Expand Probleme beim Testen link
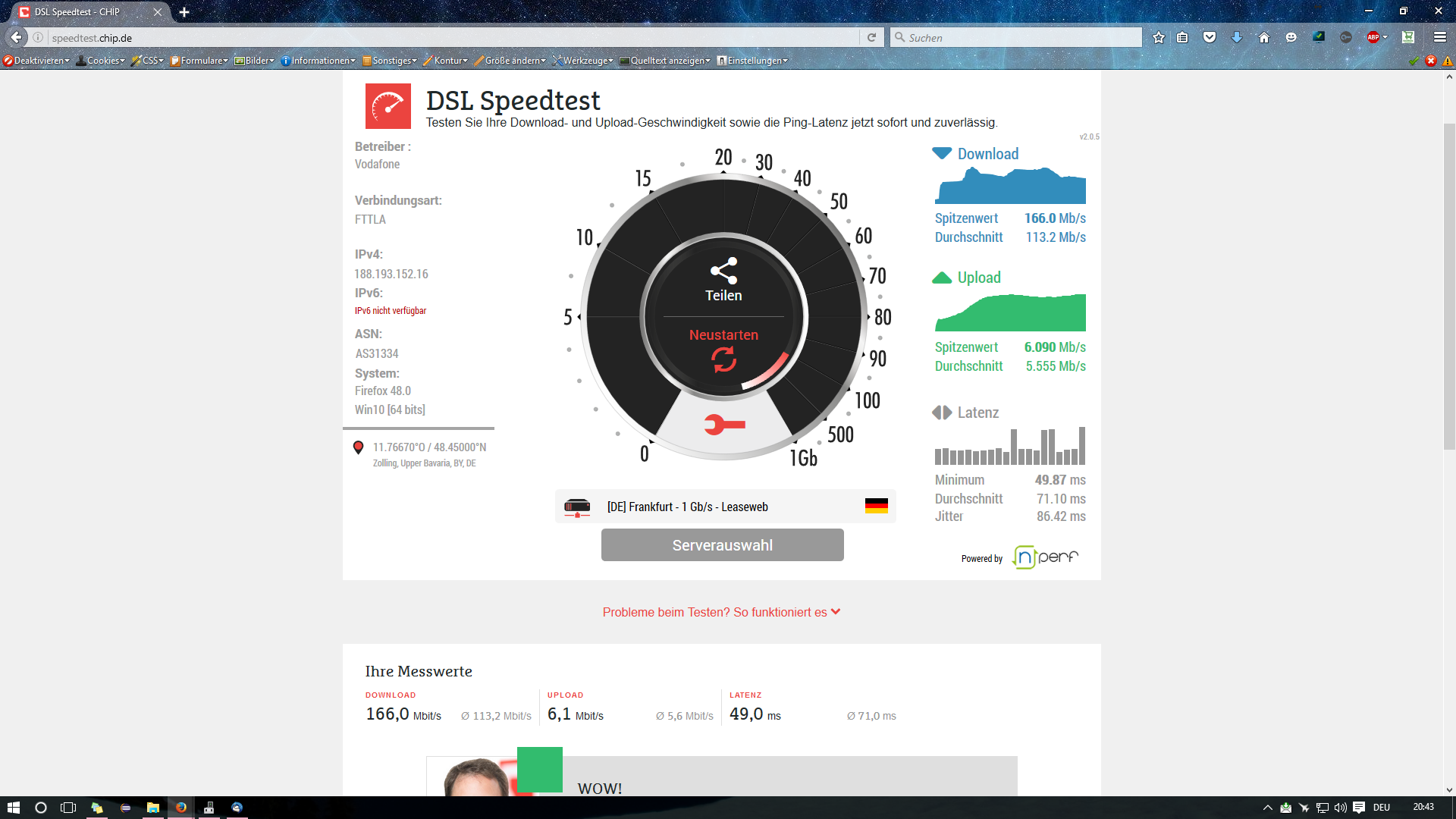The height and width of the screenshot is (819, 1456). [721, 612]
